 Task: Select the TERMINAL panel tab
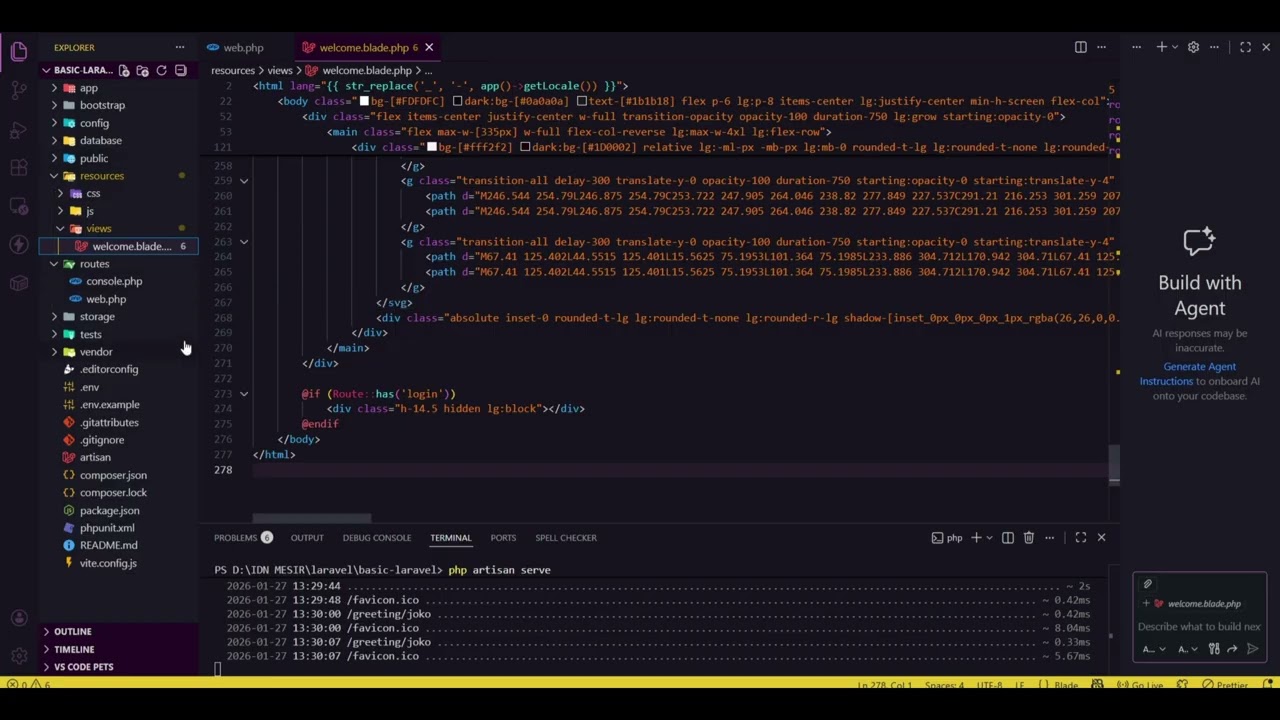pos(451,538)
